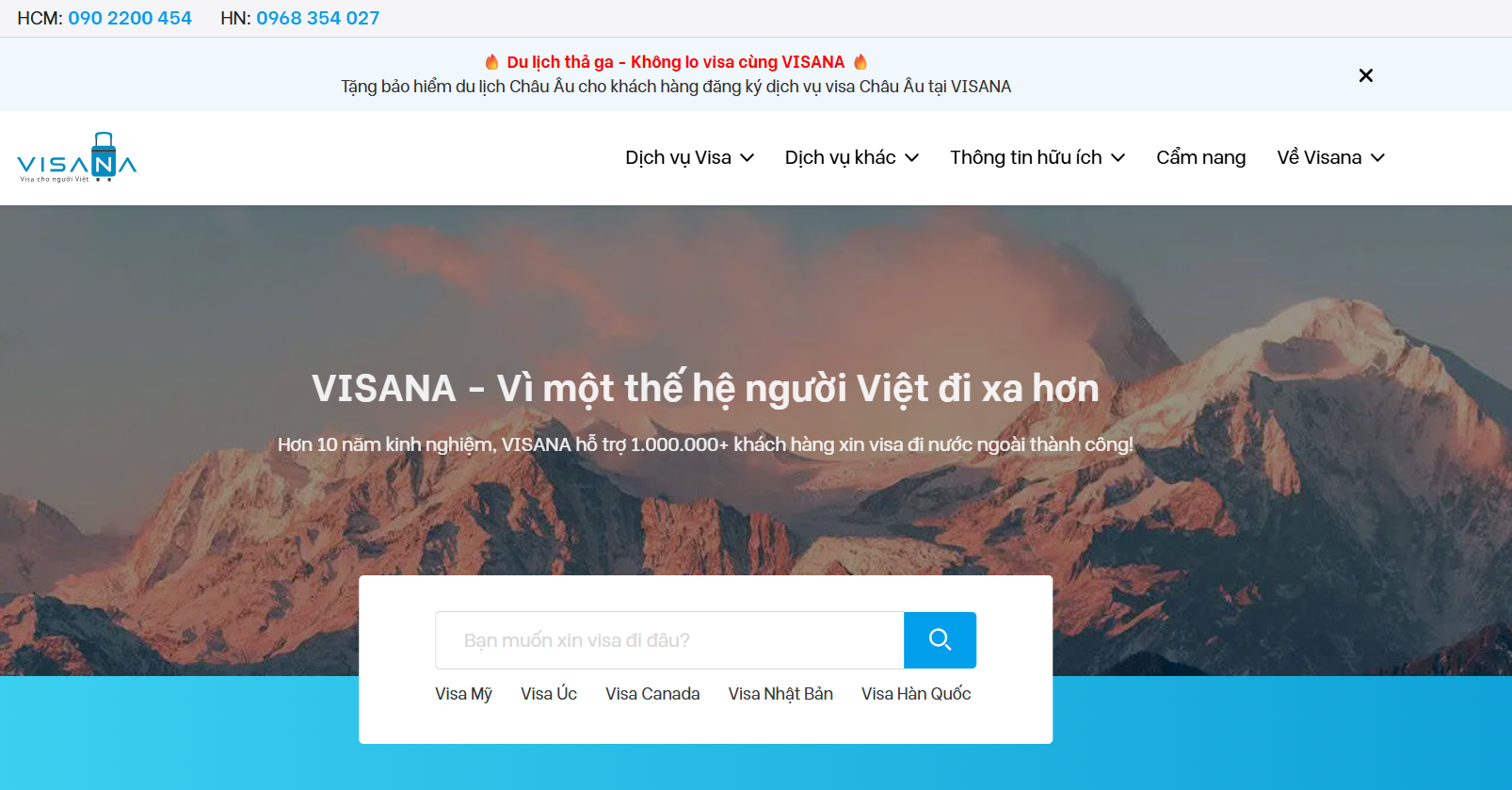Image resolution: width=1512 pixels, height=790 pixels.
Task: Click the magnifier search button
Action: tap(940, 640)
